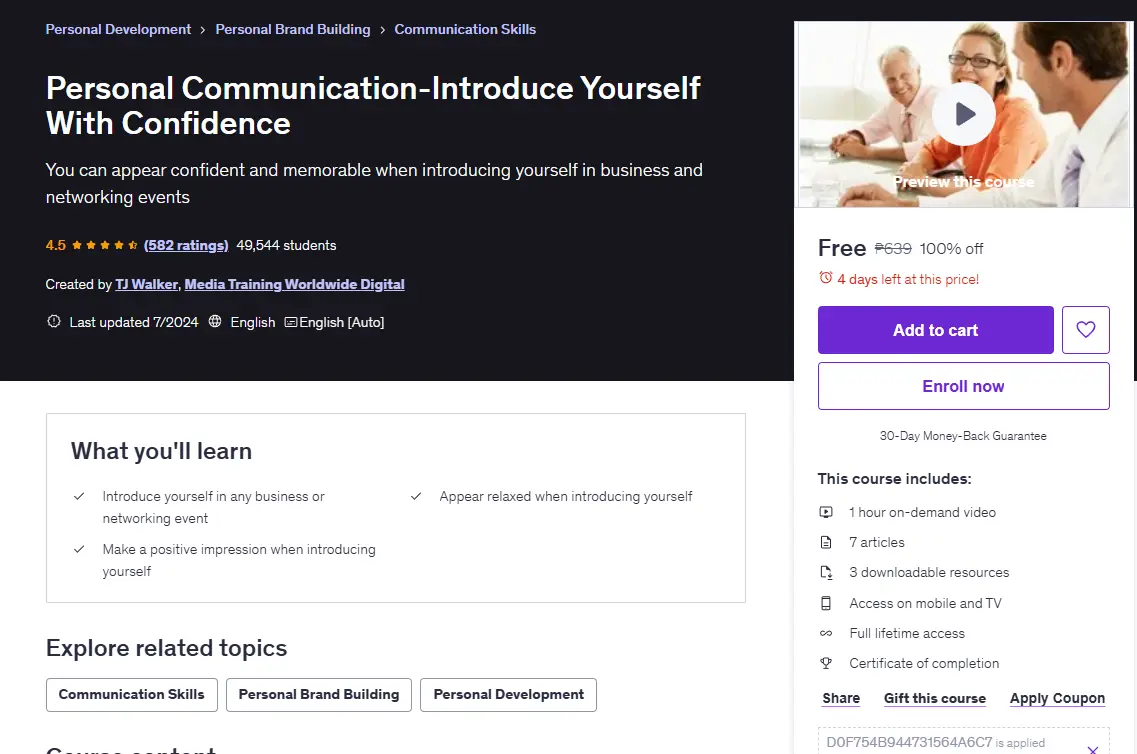Click '1 hour on-demand video' text

922,512
